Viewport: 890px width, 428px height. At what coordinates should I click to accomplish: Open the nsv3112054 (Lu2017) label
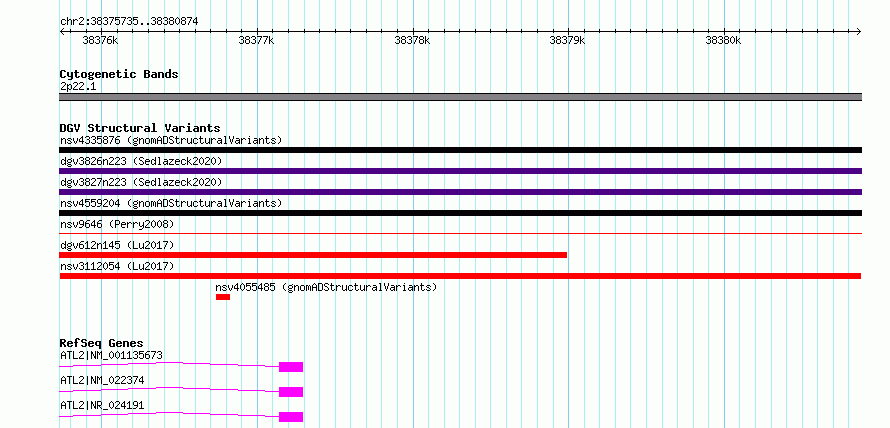pyautogui.click(x=116, y=266)
